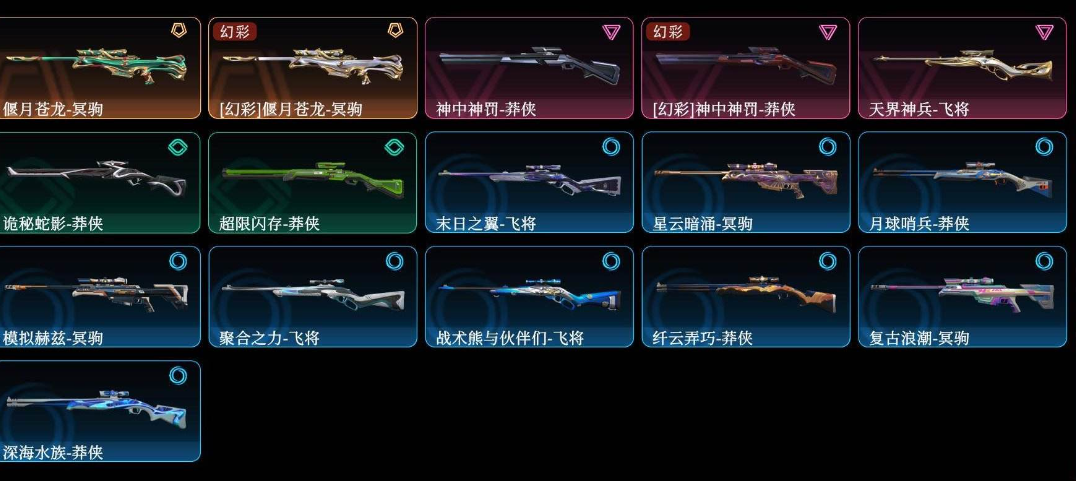The image size is (1076, 481).
Task: Click the green diamond icon on 超限闪存-莽侠 card
Action: click(x=395, y=147)
